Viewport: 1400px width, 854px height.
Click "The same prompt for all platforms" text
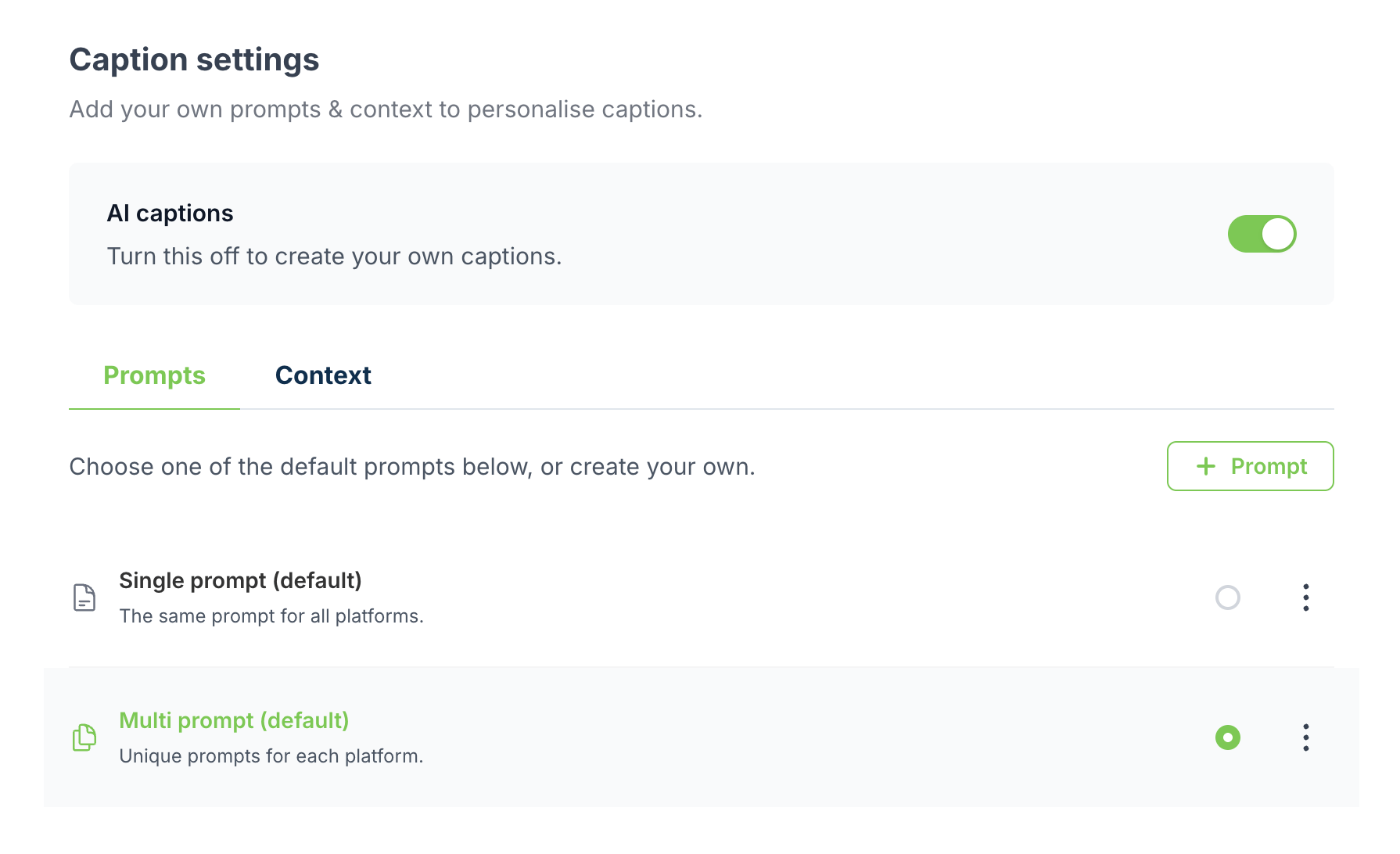tap(271, 616)
